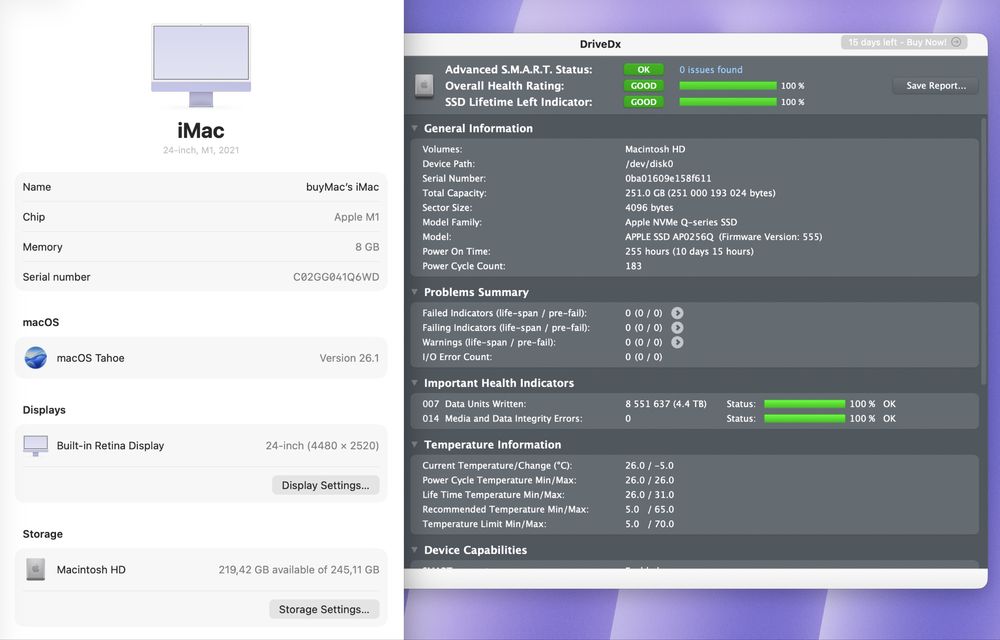
Task: Click the GOOD badge for Overall Health Rating
Action: coord(643,85)
